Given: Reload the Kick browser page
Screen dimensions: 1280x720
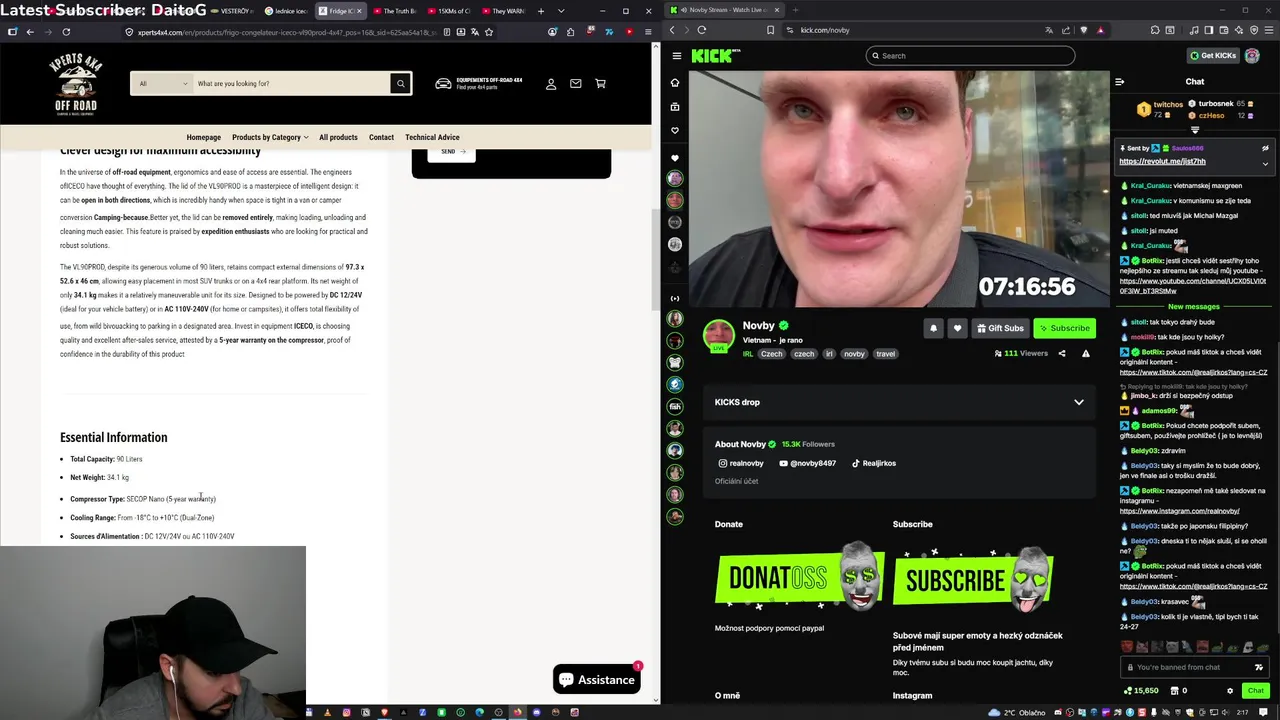Looking at the screenshot, I should (702, 30).
